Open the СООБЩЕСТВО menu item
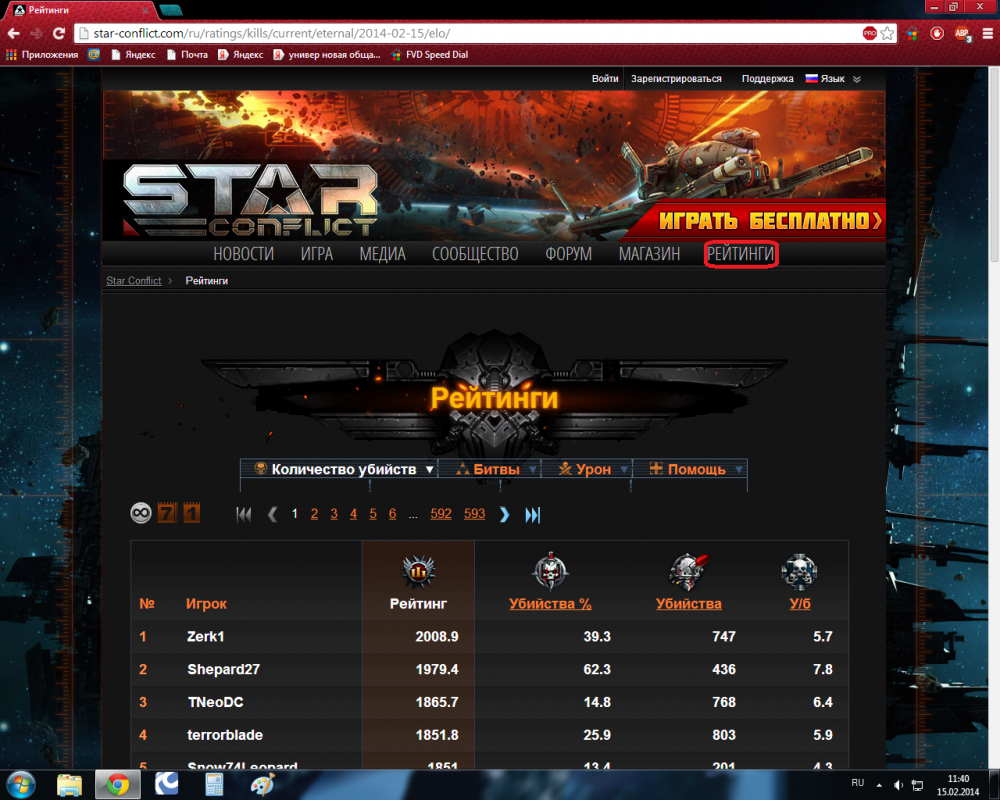Viewport: 1000px width, 800px height. (x=475, y=254)
